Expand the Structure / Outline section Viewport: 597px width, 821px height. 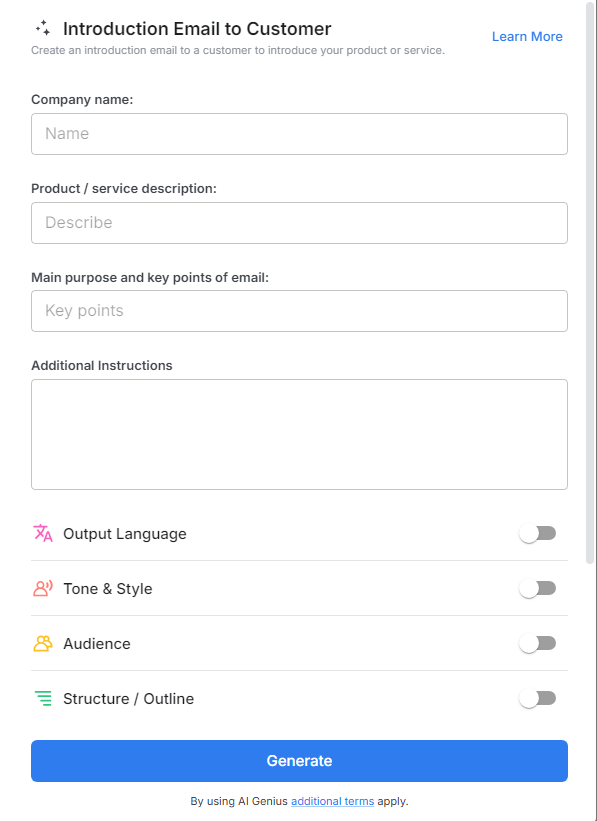129,698
